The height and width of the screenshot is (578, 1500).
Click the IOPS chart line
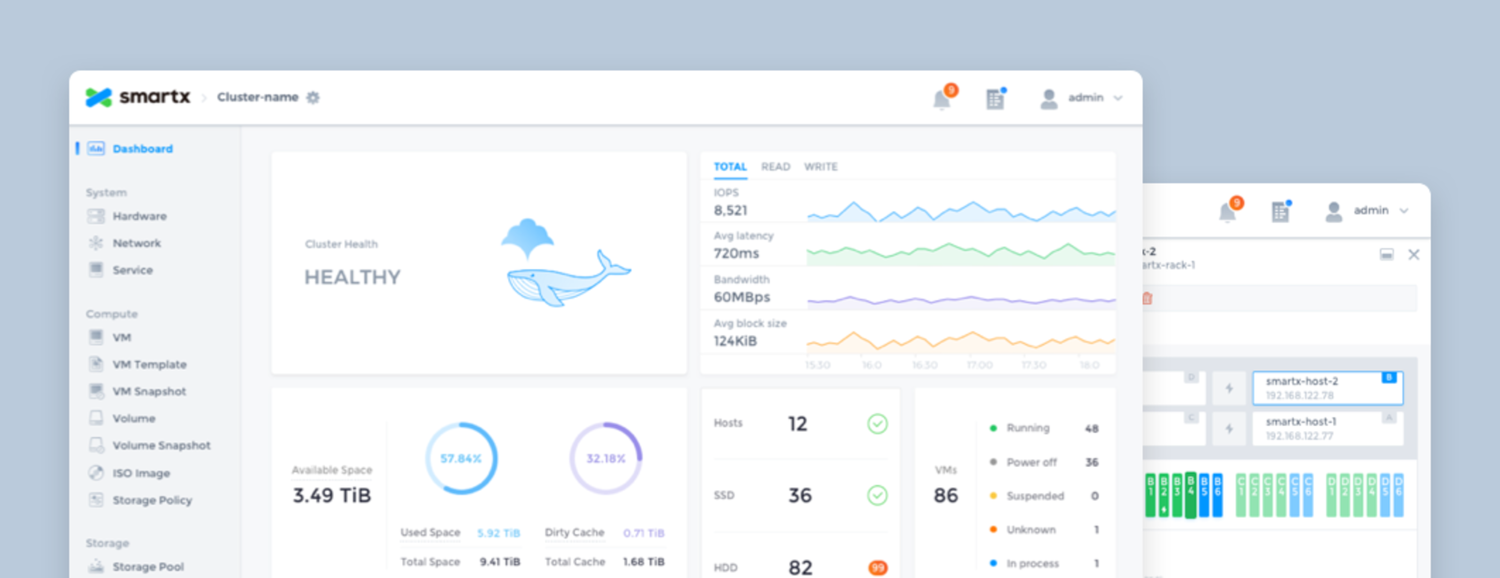pos(961,211)
